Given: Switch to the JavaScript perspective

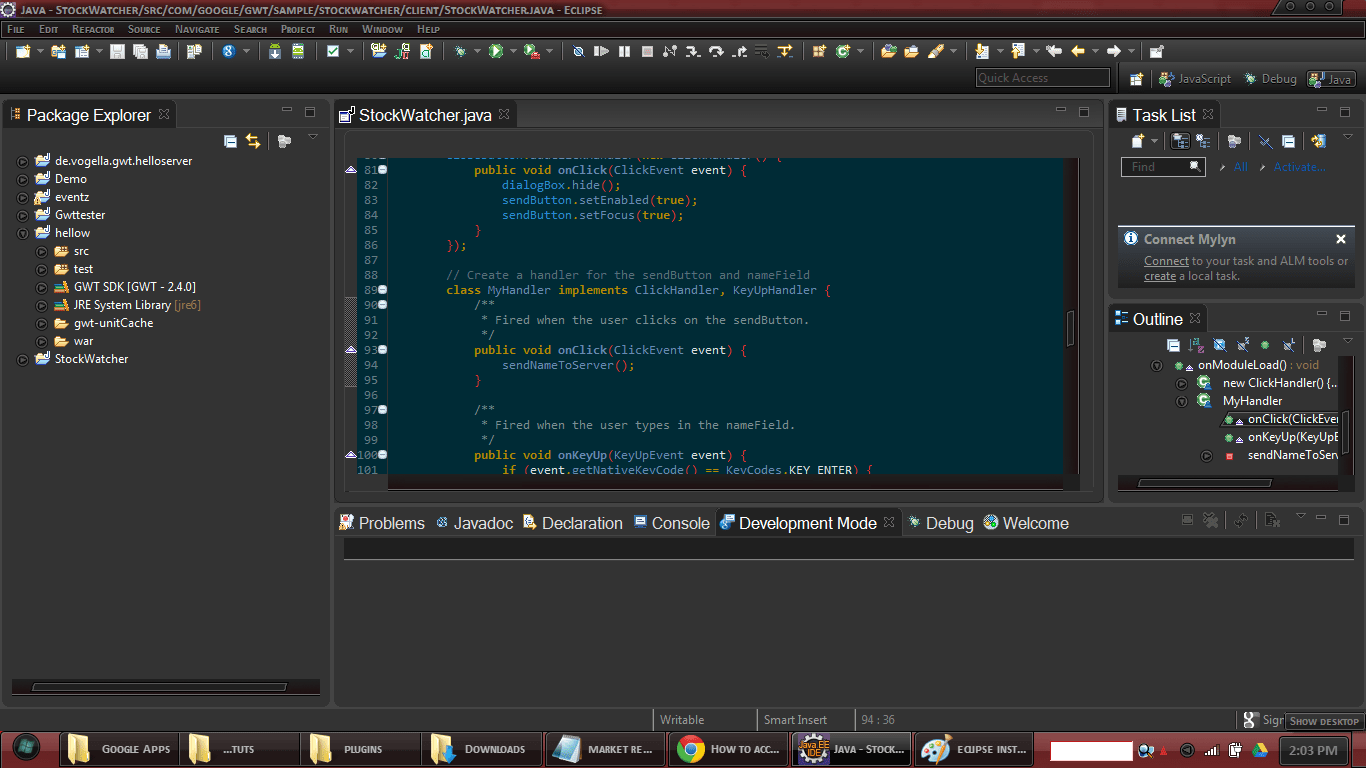Looking at the screenshot, I should [x=1194, y=79].
